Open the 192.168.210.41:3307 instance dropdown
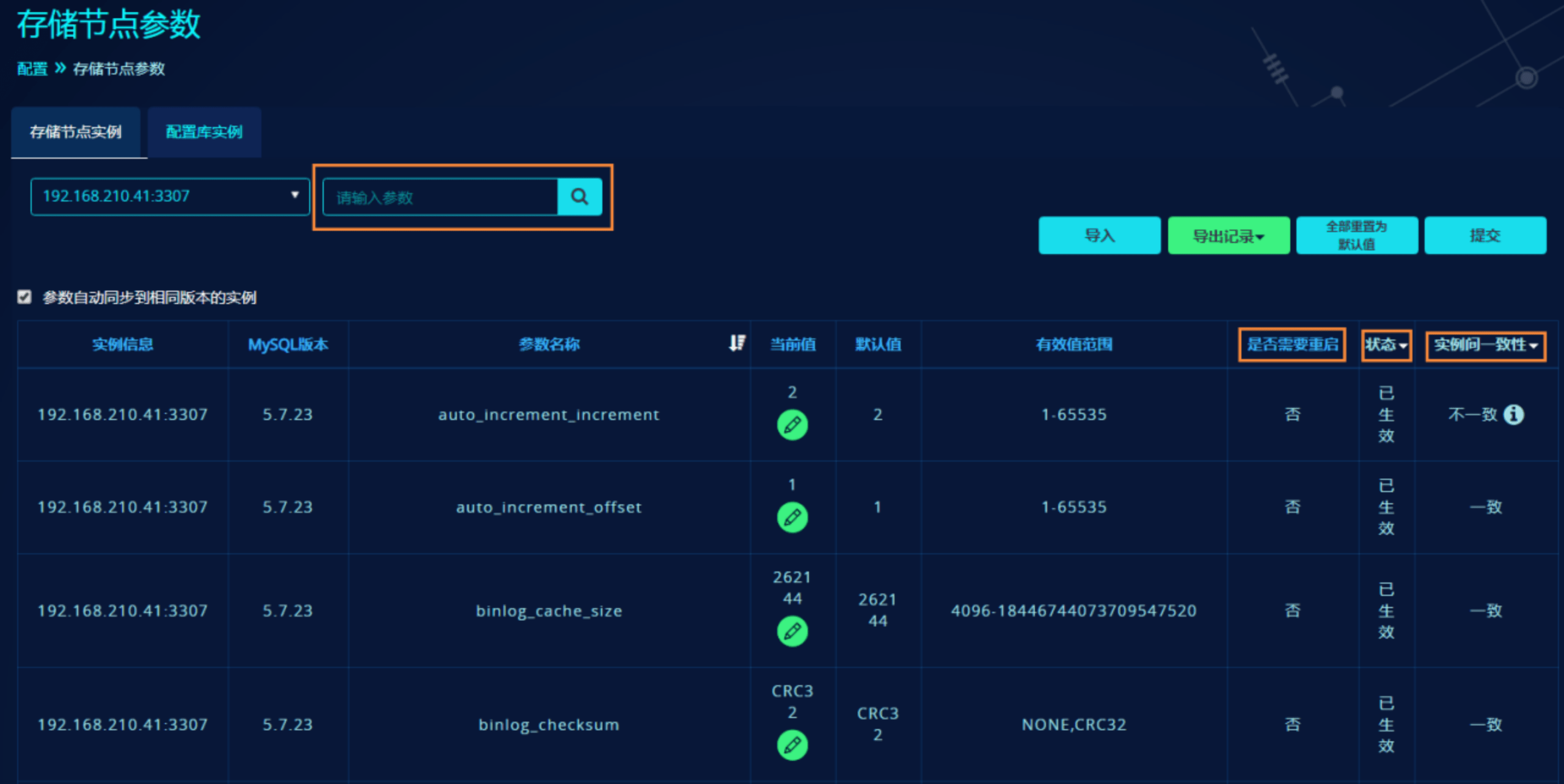Viewport: 1564px width, 784px height. coord(170,197)
